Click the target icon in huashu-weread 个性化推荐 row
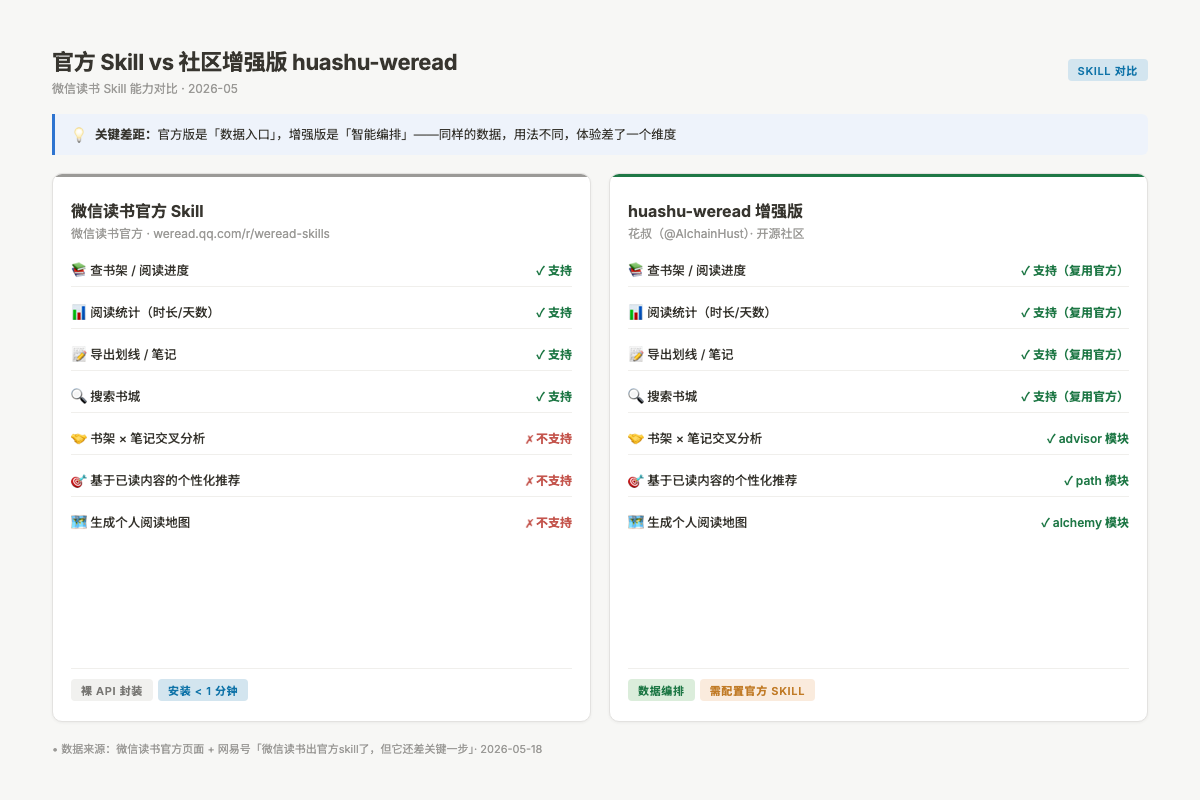1200x800 pixels. click(636, 480)
